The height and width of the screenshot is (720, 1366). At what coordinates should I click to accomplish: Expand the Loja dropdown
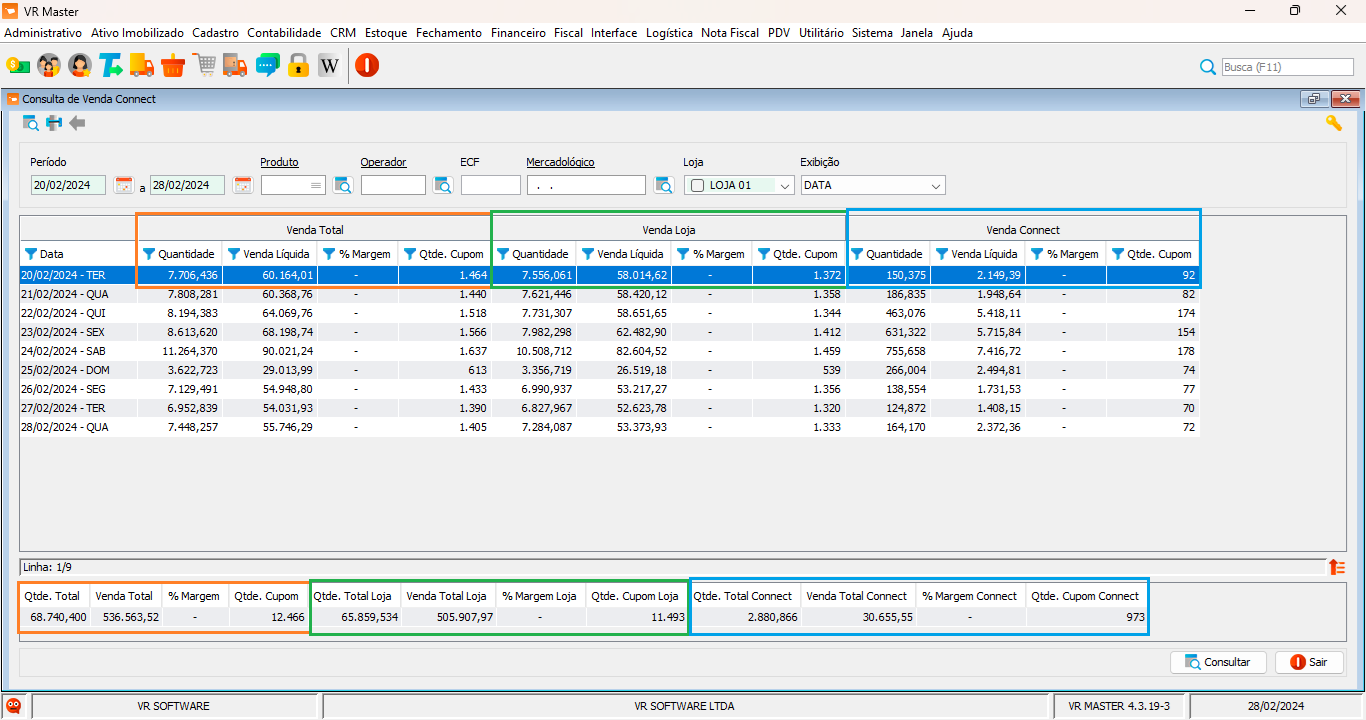click(x=785, y=185)
